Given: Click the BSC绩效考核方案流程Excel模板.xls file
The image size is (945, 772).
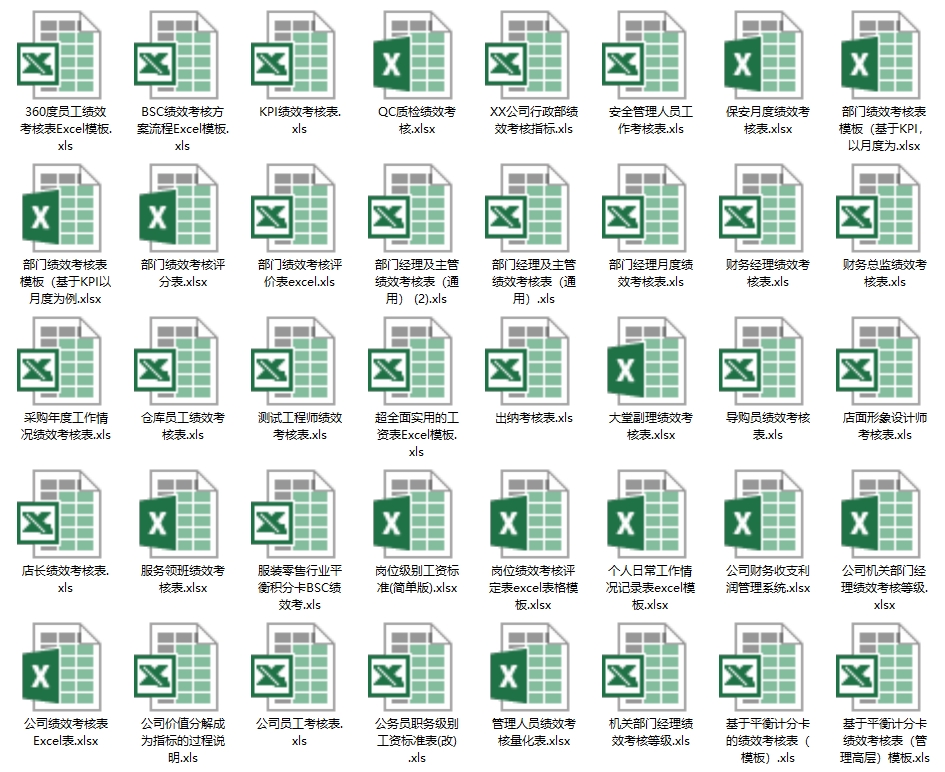Looking at the screenshot, I should (176, 54).
